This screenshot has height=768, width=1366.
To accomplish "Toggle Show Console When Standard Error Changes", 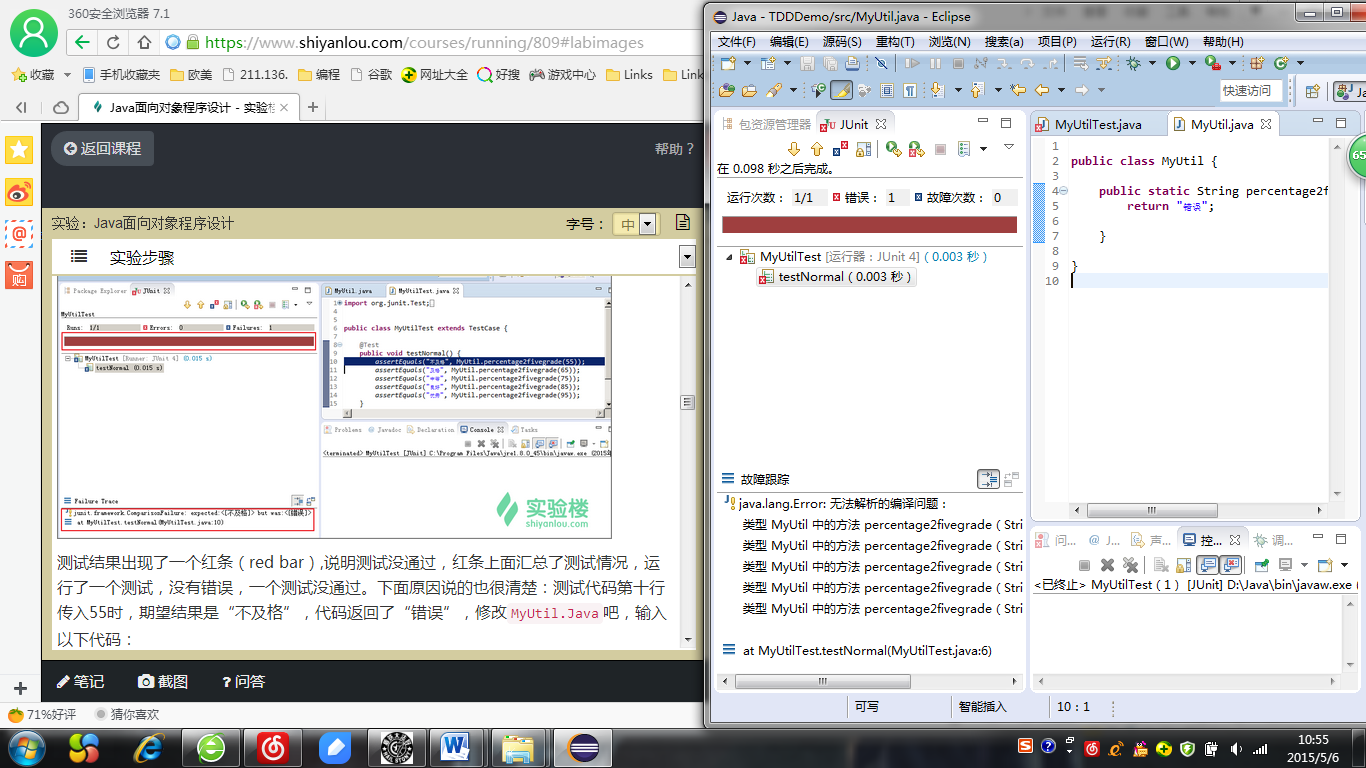I will (x=1230, y=565).
